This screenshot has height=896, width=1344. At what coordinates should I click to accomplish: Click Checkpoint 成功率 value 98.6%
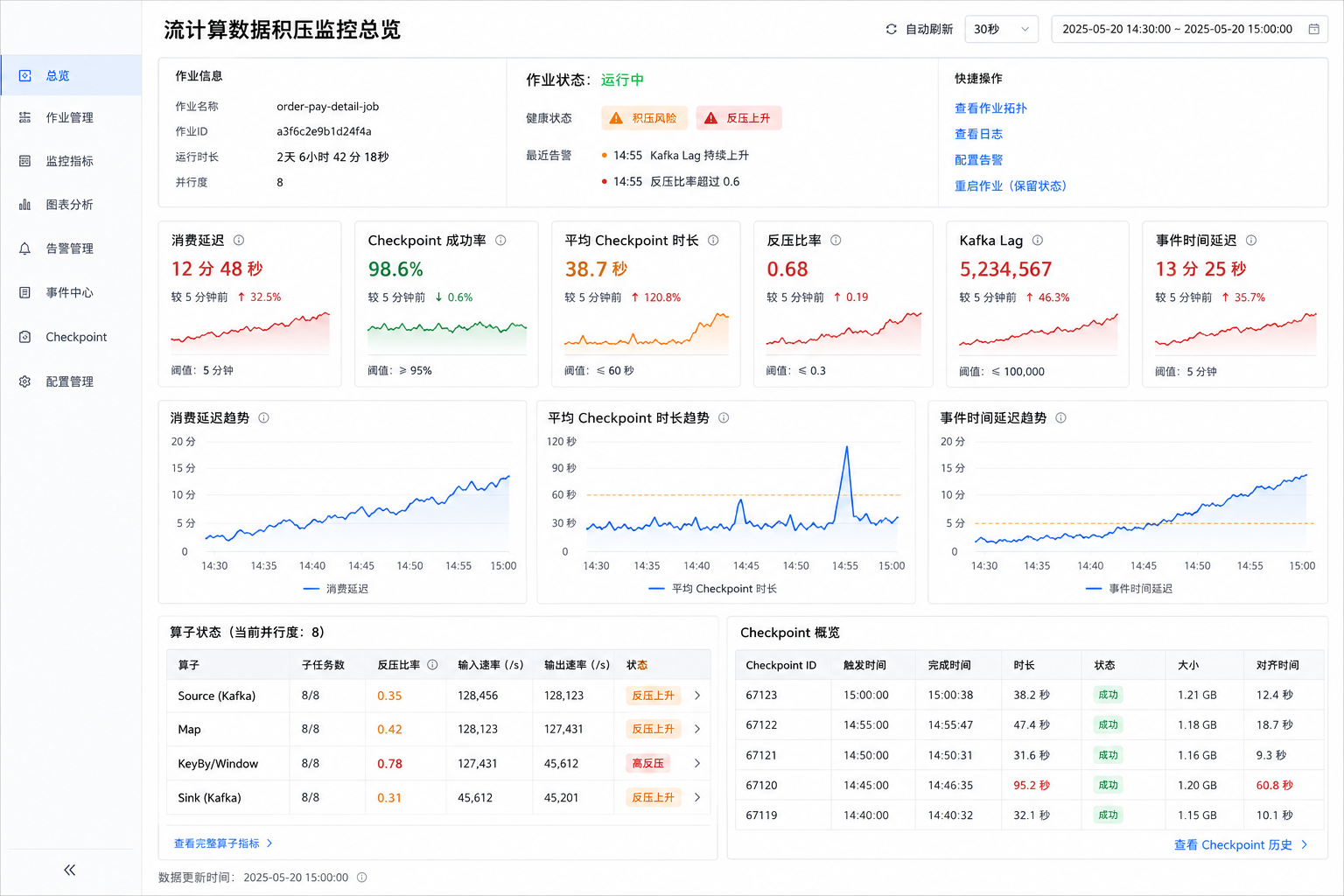pyautogui.click(x=395, y=269)
